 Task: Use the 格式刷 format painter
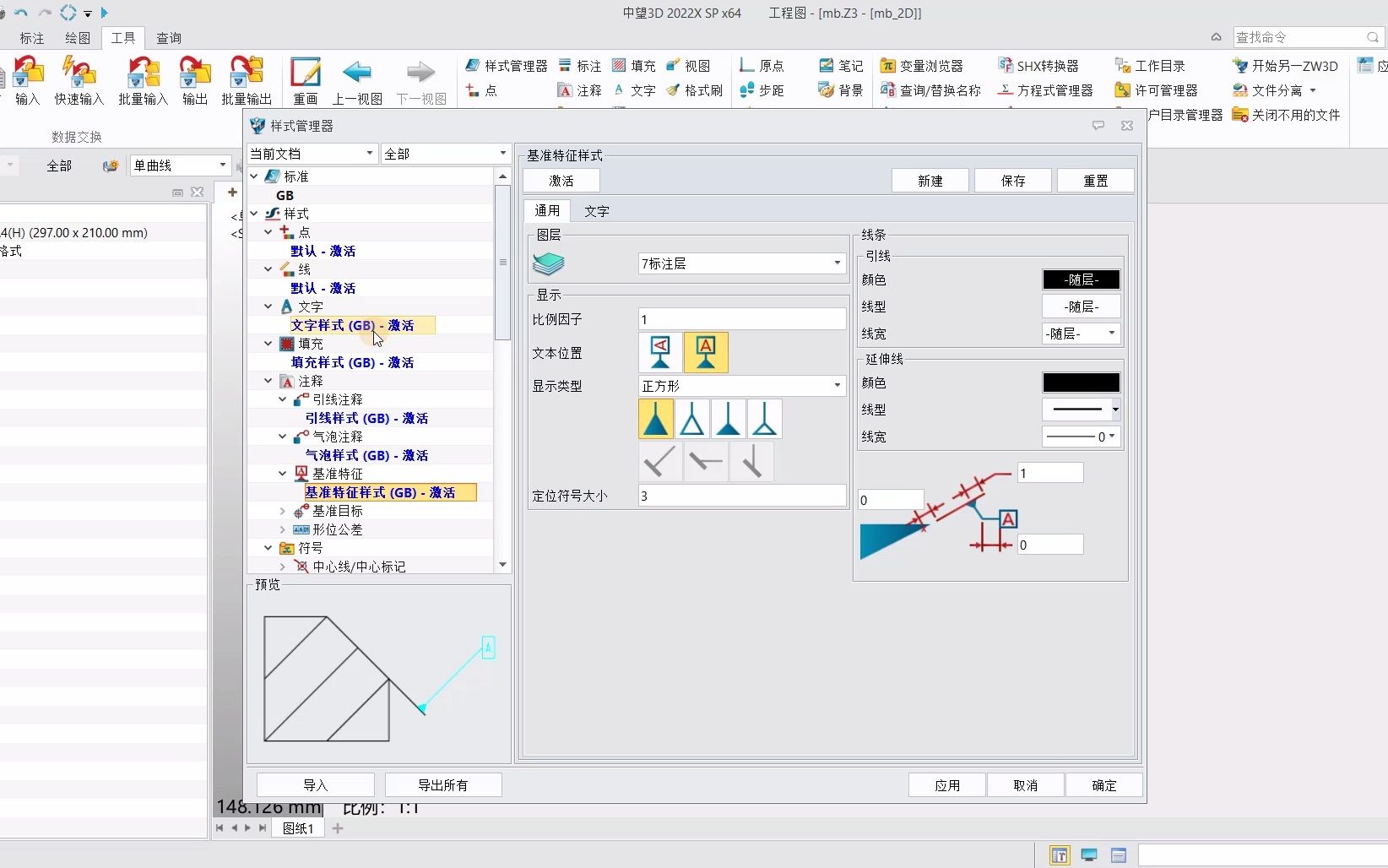click(x=695, y=90)
